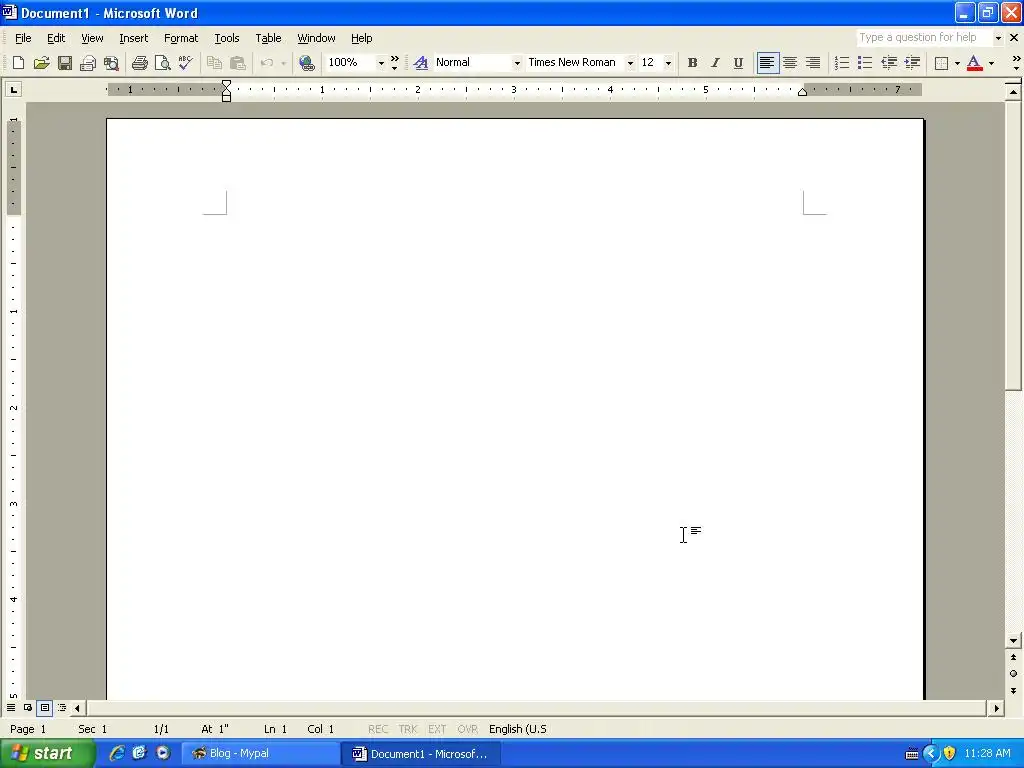Click Next Page double-arrow button
The width and height of the screenshot is (1024, 768).
(1013, 690)
